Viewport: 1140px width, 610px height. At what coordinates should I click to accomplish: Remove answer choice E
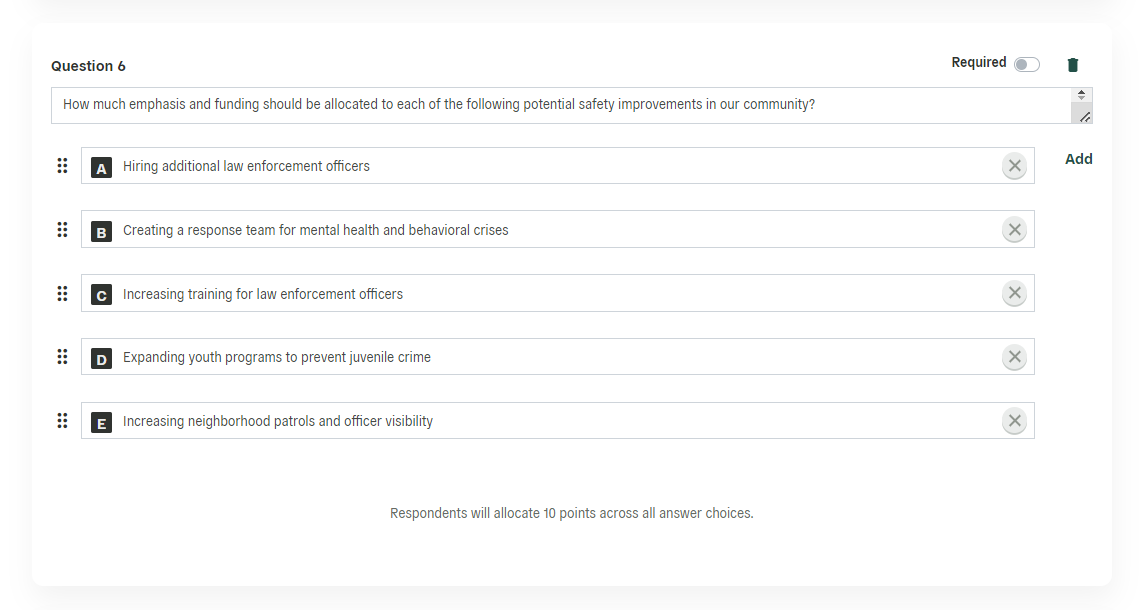click(x=1014, y=420)
